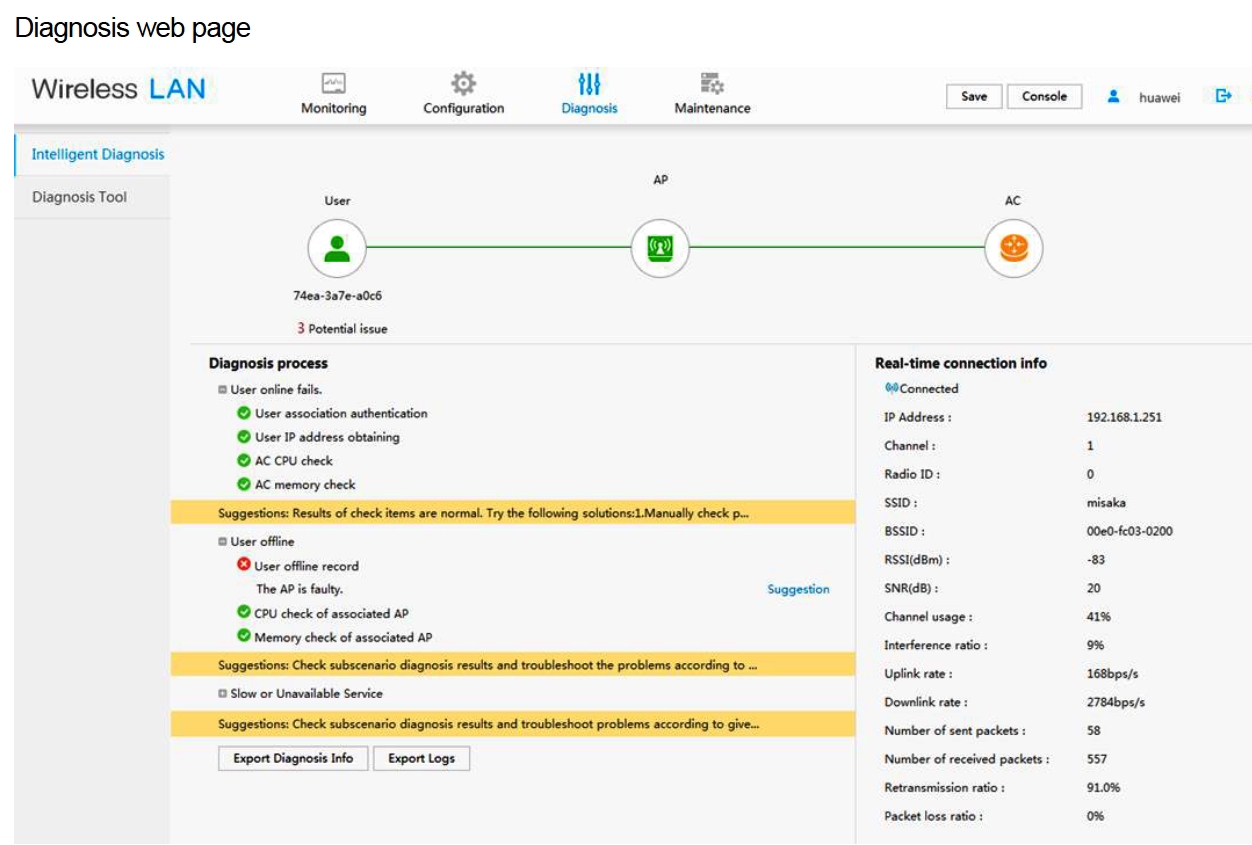Click the Monitoring chart icon
Viewport: 1252px width, 845px height.
tap(333, 83)
